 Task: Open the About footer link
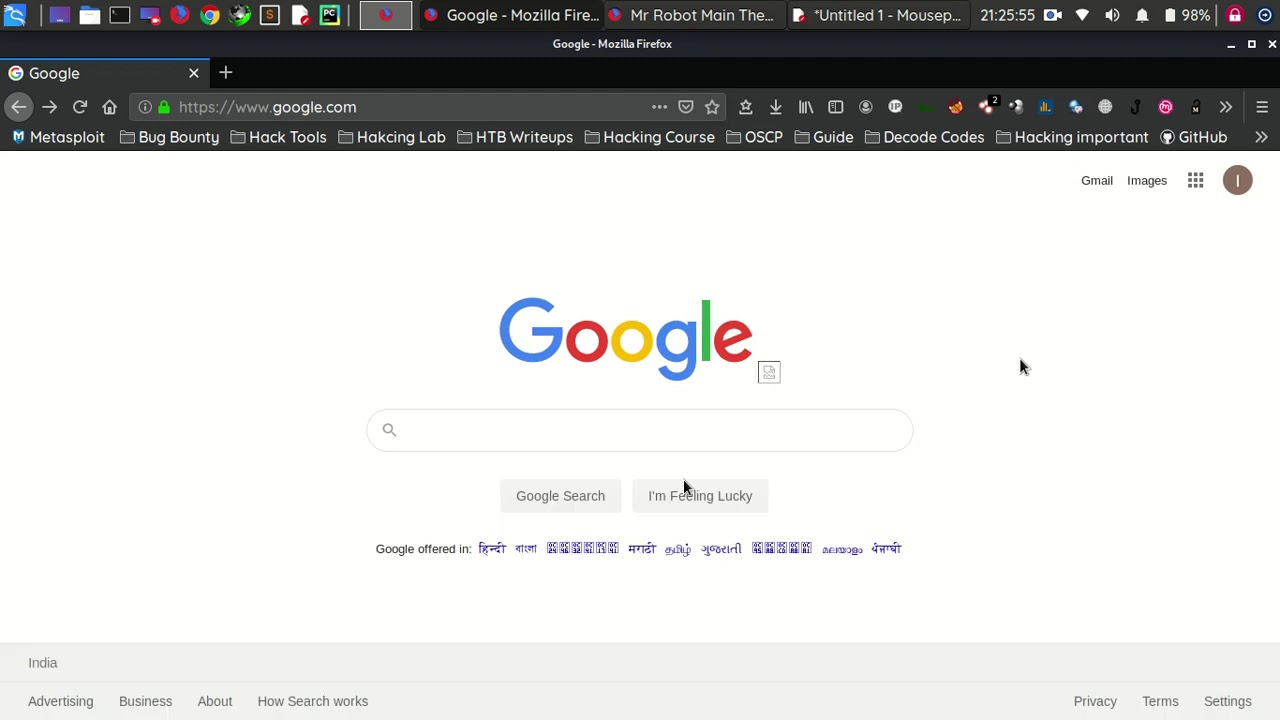tap(215, 701)
